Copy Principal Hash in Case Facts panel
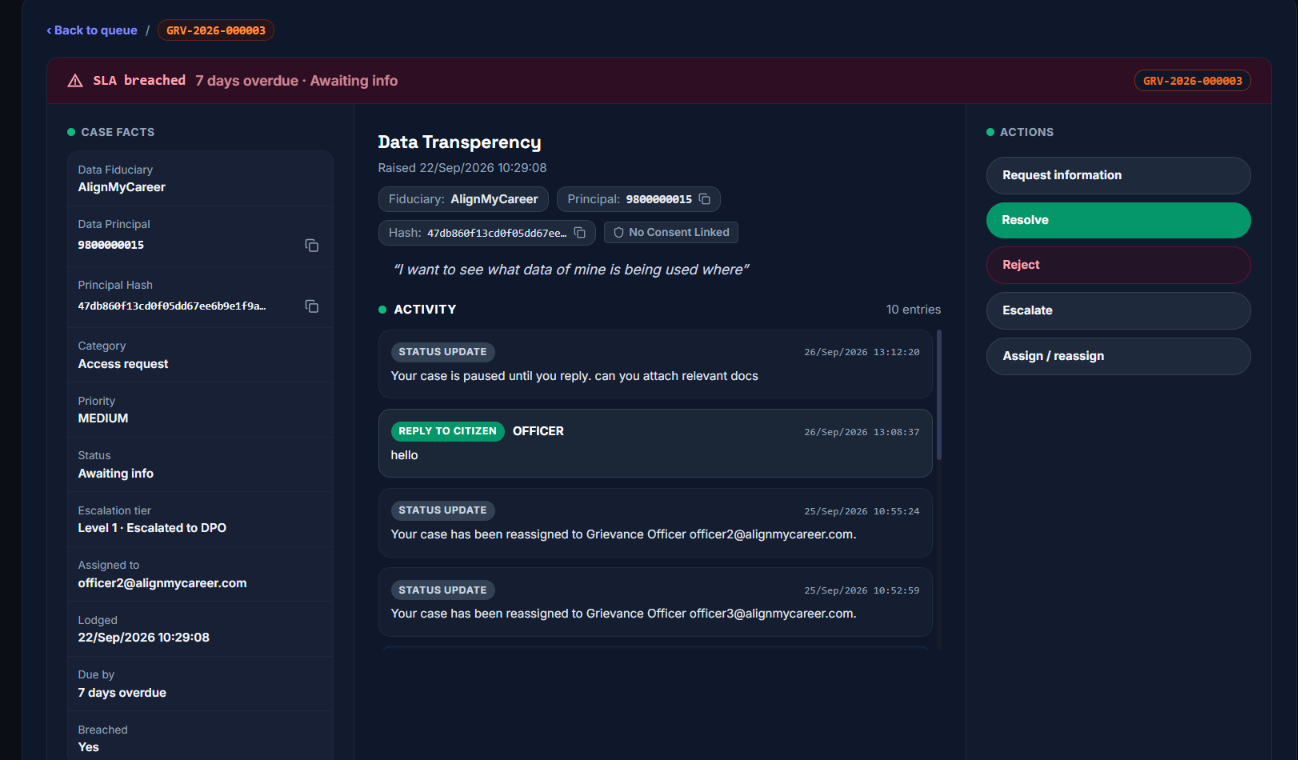1298x760 pixels. click(312, 306)
